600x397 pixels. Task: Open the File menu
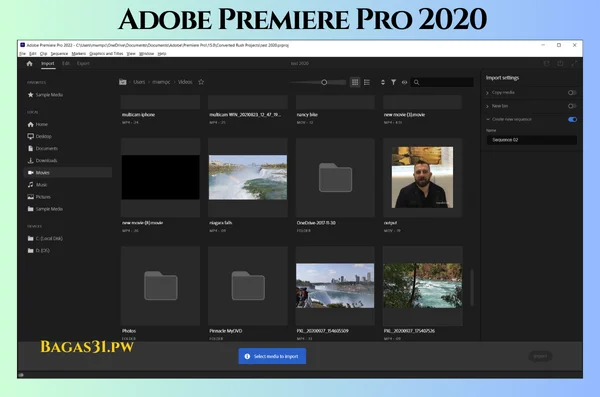[23, 54]
